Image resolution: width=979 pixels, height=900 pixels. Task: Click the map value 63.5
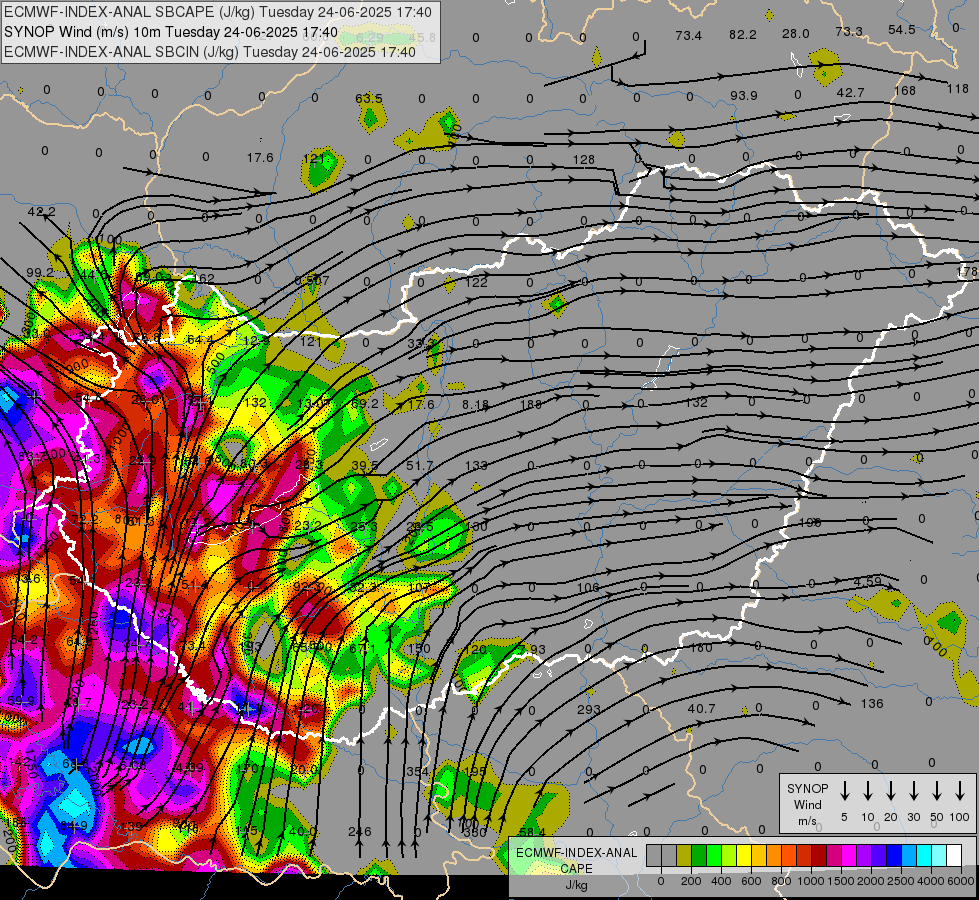pyautogui.click(x=369, y=99)
